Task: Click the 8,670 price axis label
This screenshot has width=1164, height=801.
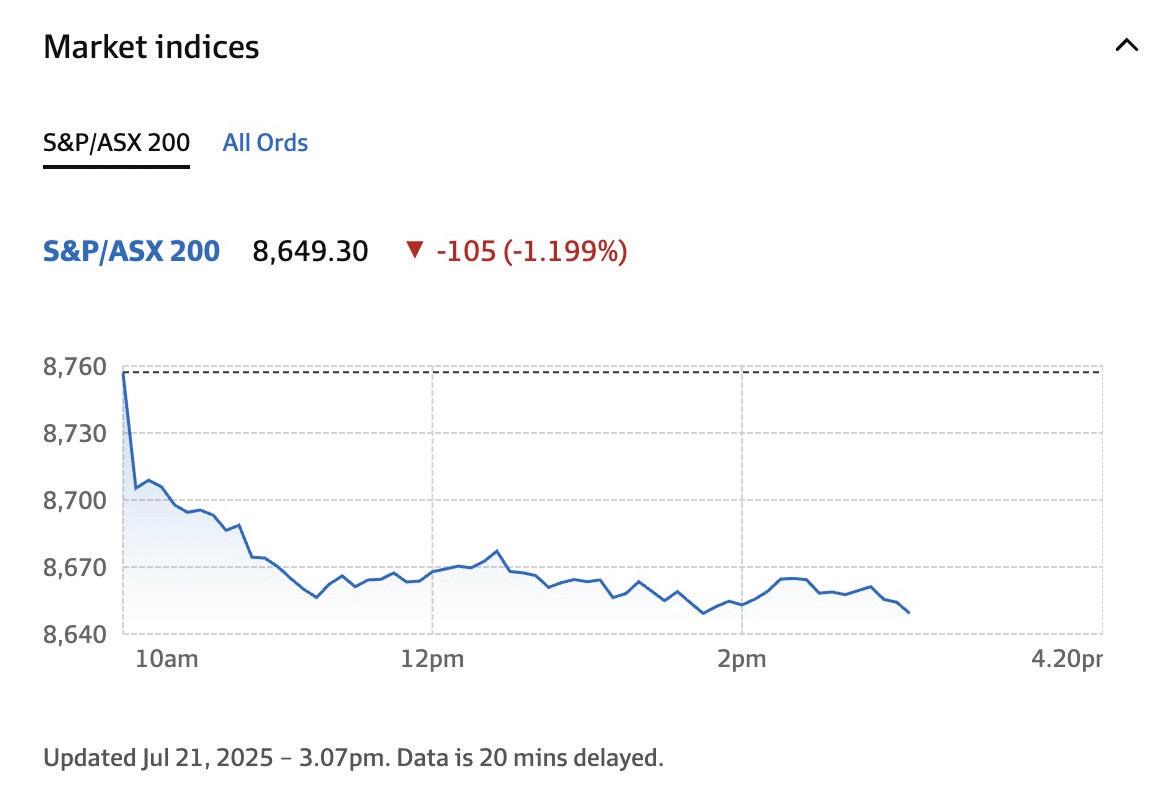Action: 74,567
